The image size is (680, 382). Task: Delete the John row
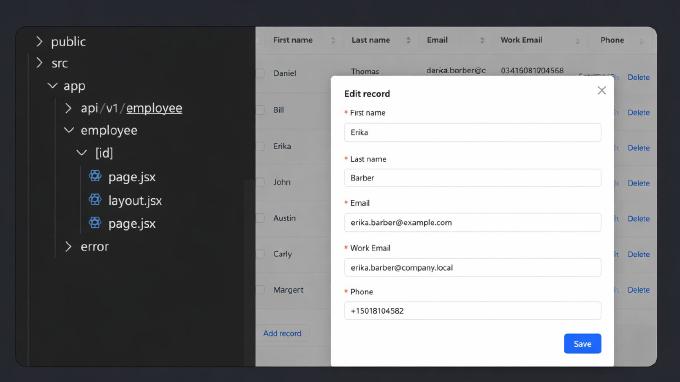(638, 183)
